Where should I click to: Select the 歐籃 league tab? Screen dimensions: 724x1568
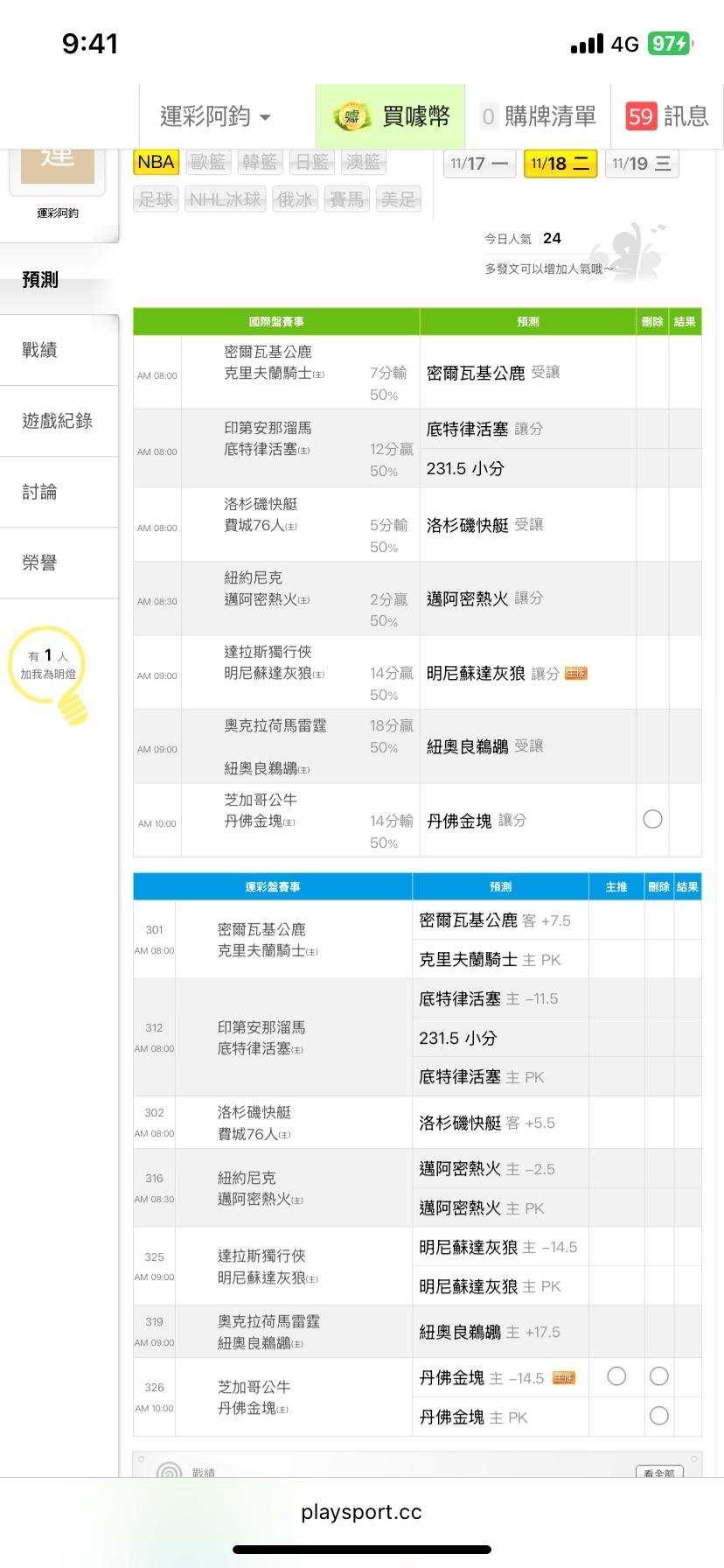click(208, 162)
